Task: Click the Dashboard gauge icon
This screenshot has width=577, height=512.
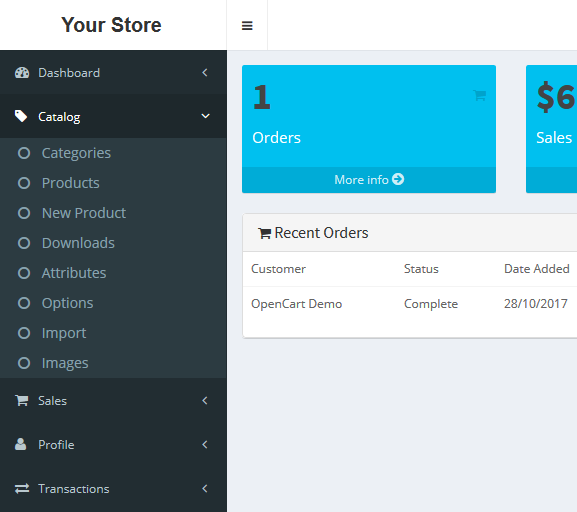Action: coord(22,73)
